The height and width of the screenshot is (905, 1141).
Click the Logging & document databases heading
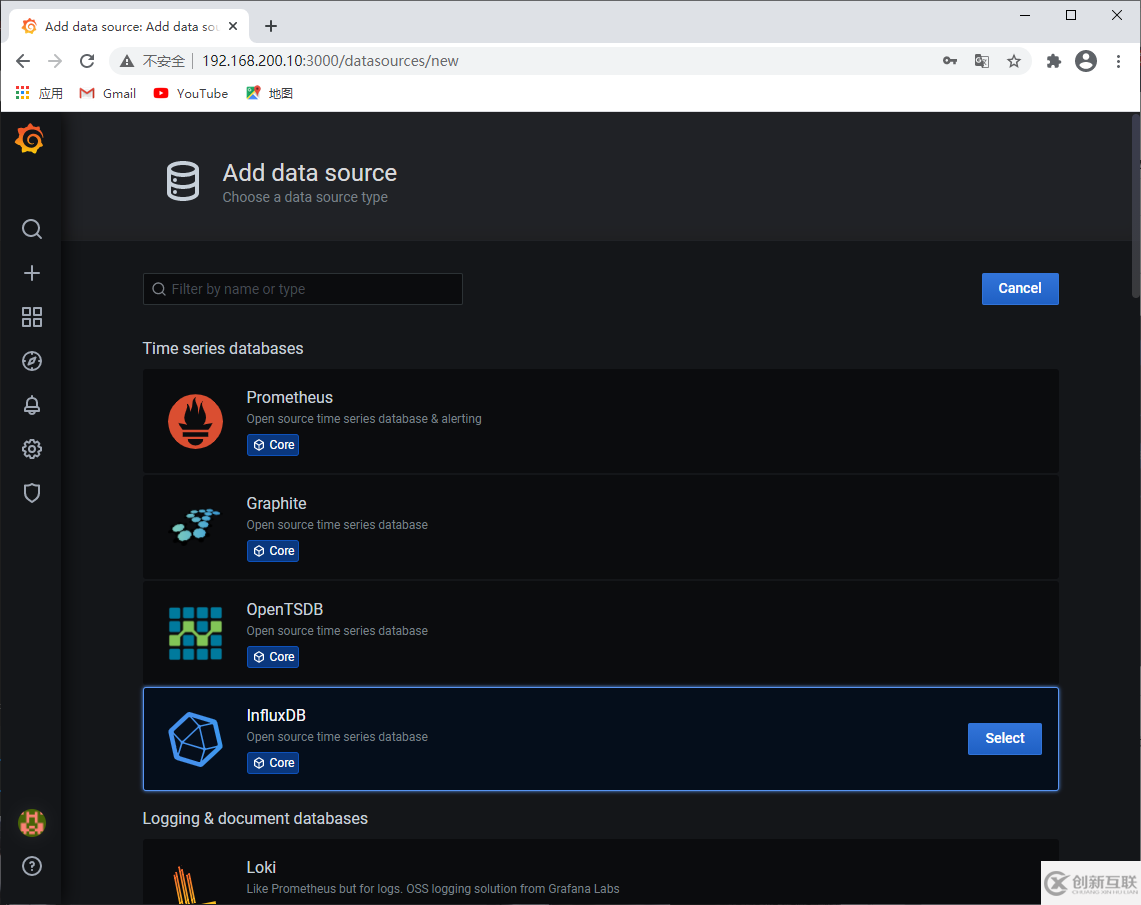point(255,818)
